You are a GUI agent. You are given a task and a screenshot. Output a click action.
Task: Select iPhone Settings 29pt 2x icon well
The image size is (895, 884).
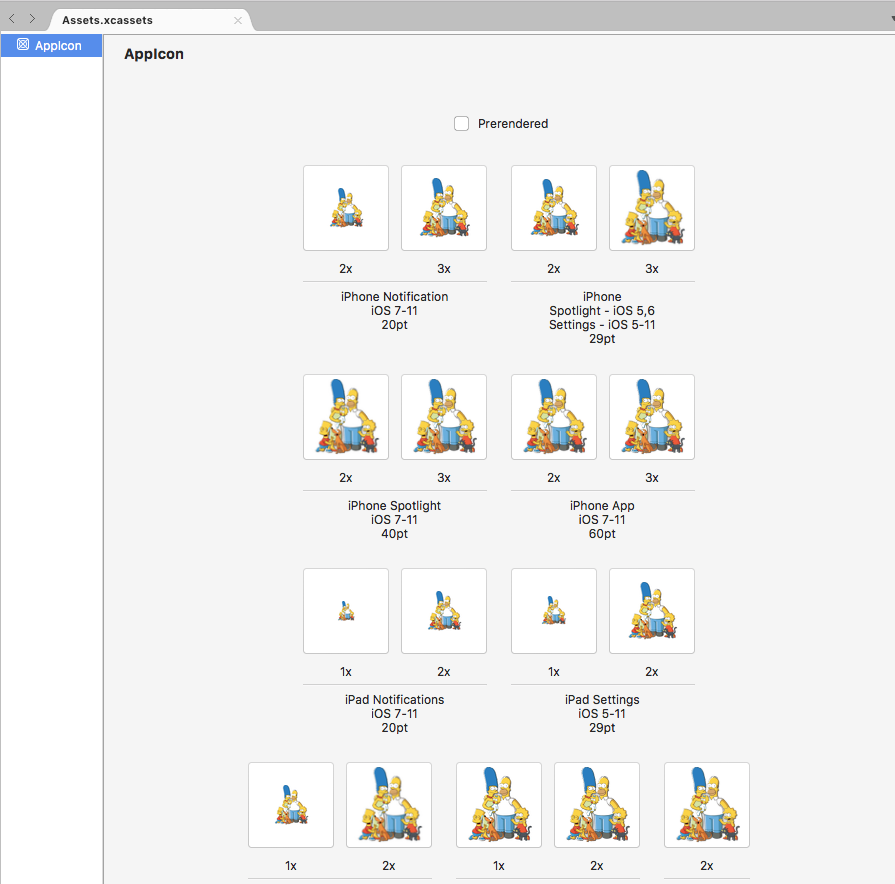(554, 208)
